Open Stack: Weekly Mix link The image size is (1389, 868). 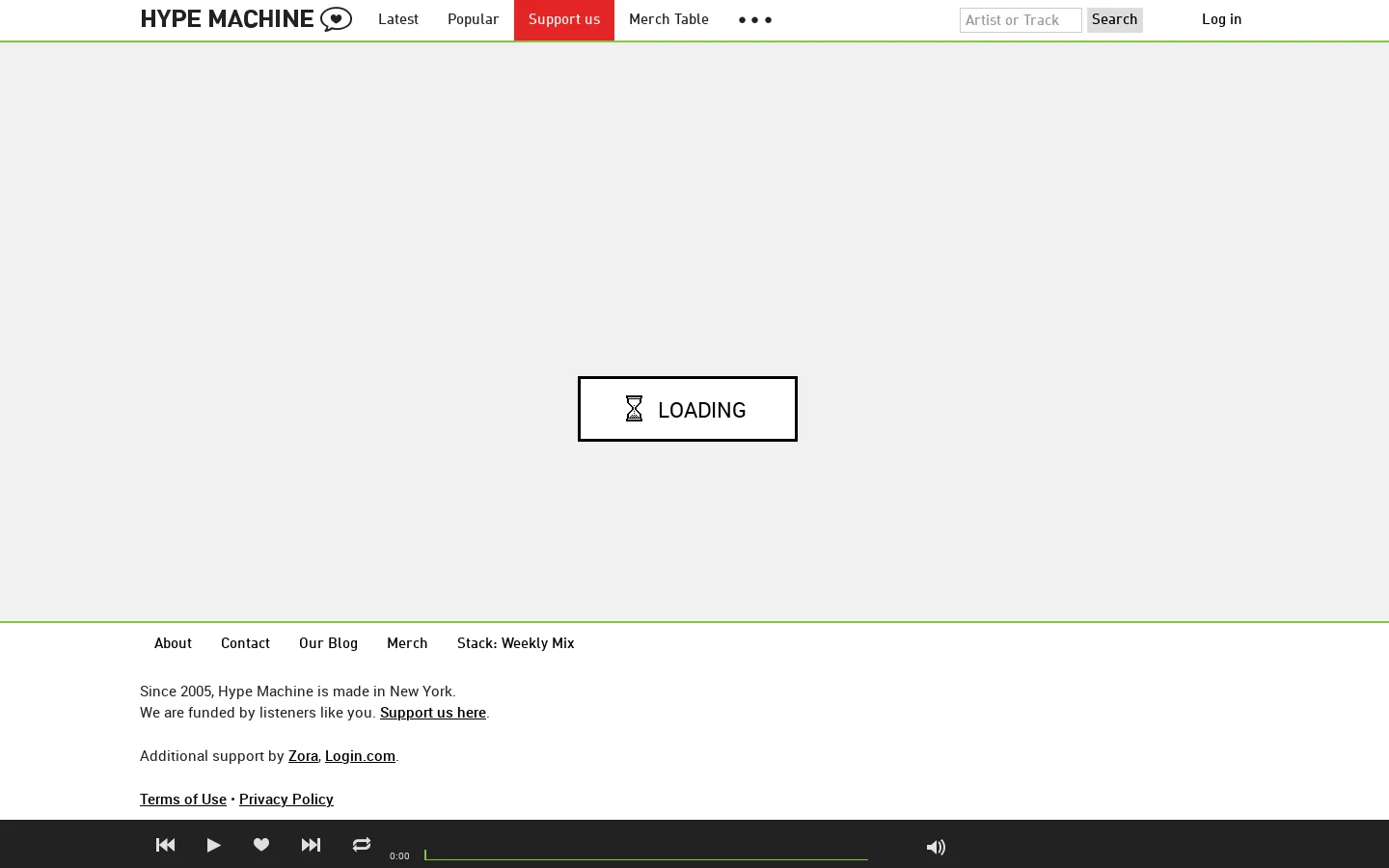pos(515,643)
